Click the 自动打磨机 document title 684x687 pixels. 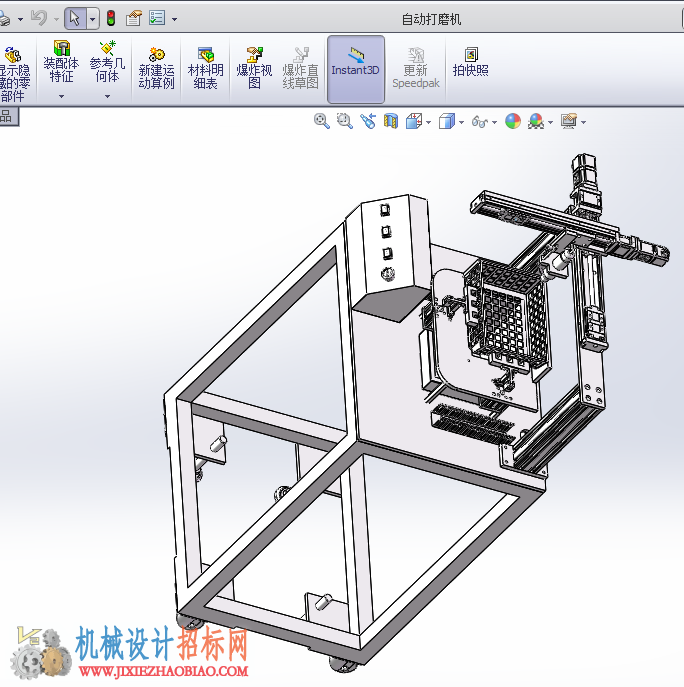pyautogui.click(x=432, y=19)
